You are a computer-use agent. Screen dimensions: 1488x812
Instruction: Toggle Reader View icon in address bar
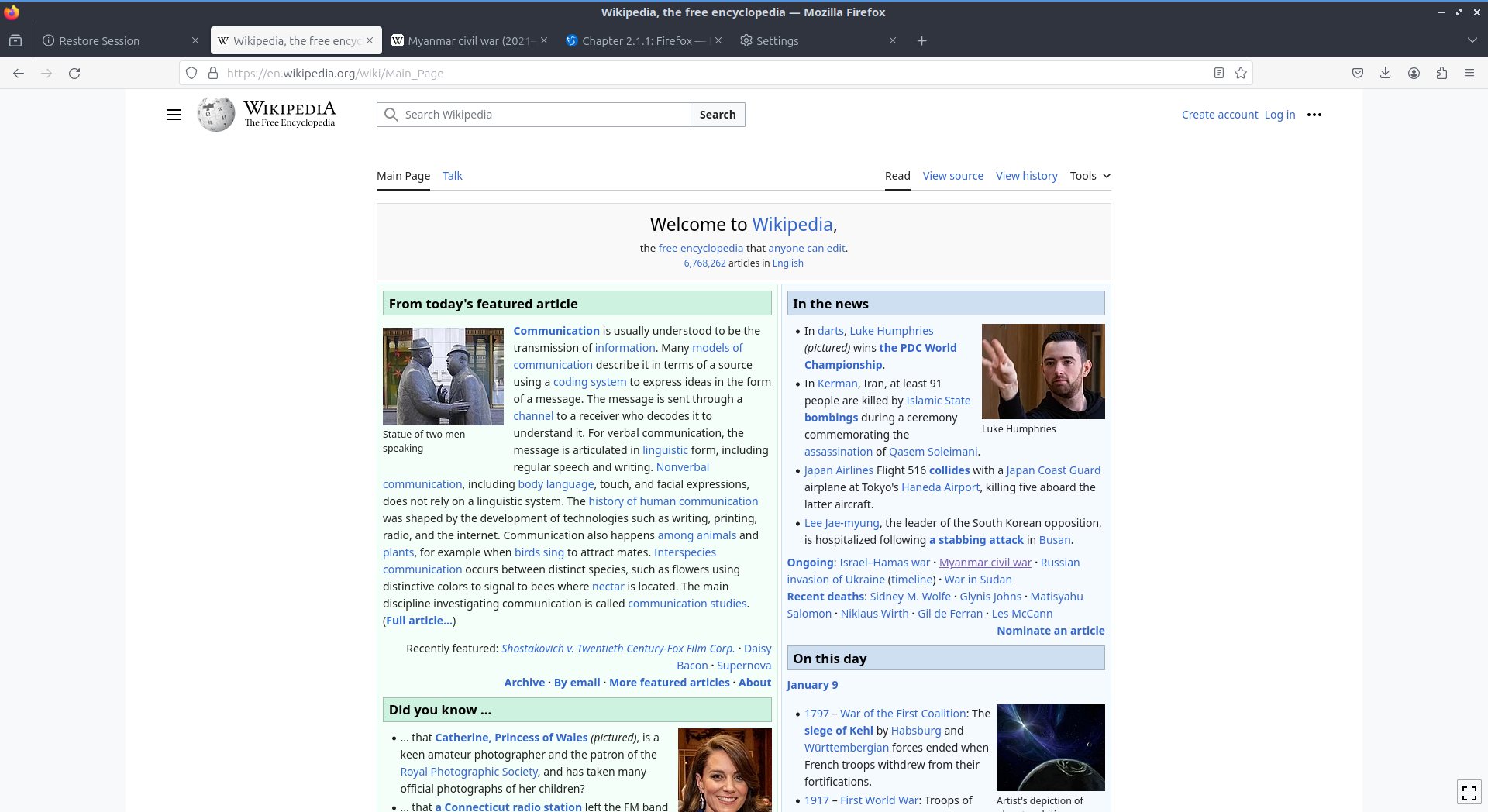click(1218, 74)
